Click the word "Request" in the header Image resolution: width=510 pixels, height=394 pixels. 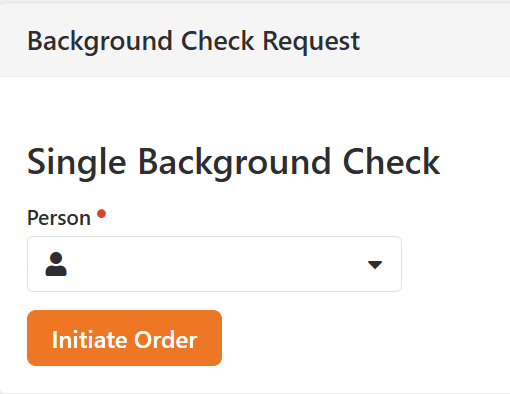click(x=311, y=42)
